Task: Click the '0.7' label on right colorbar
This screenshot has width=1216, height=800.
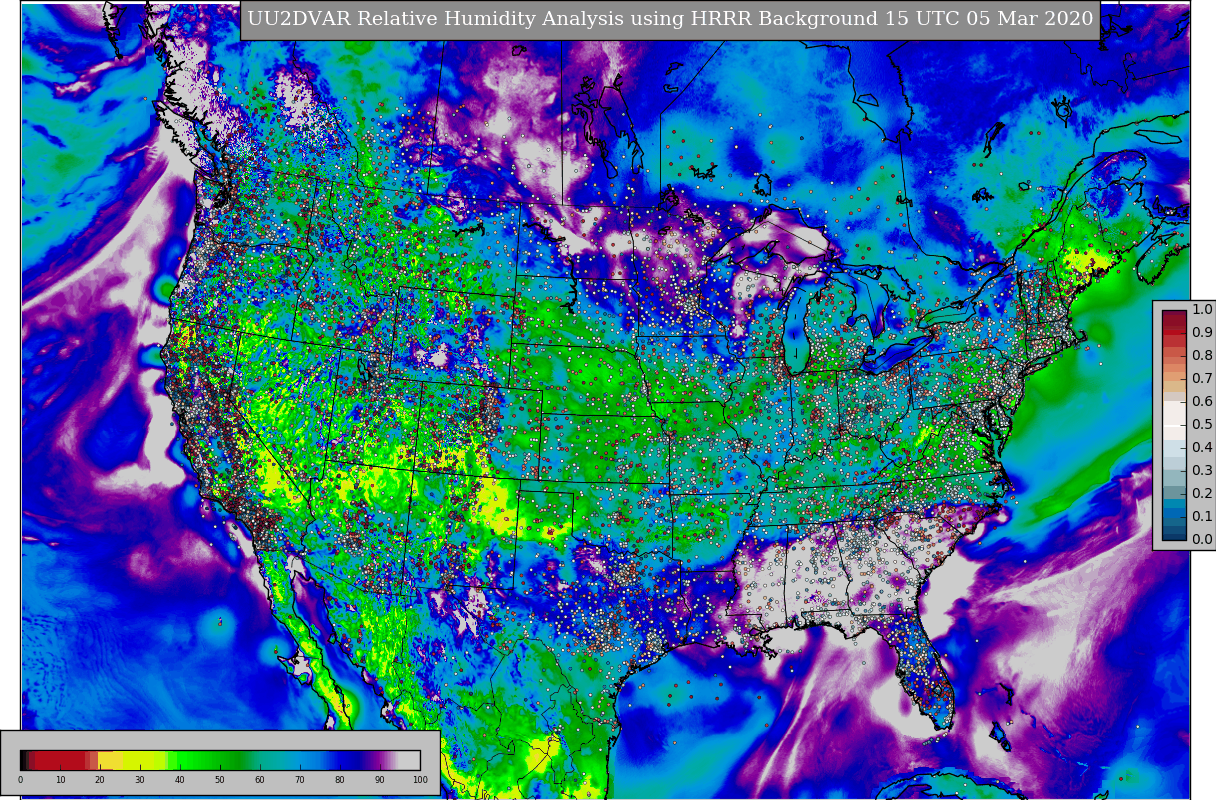Action: point(1202,378)
